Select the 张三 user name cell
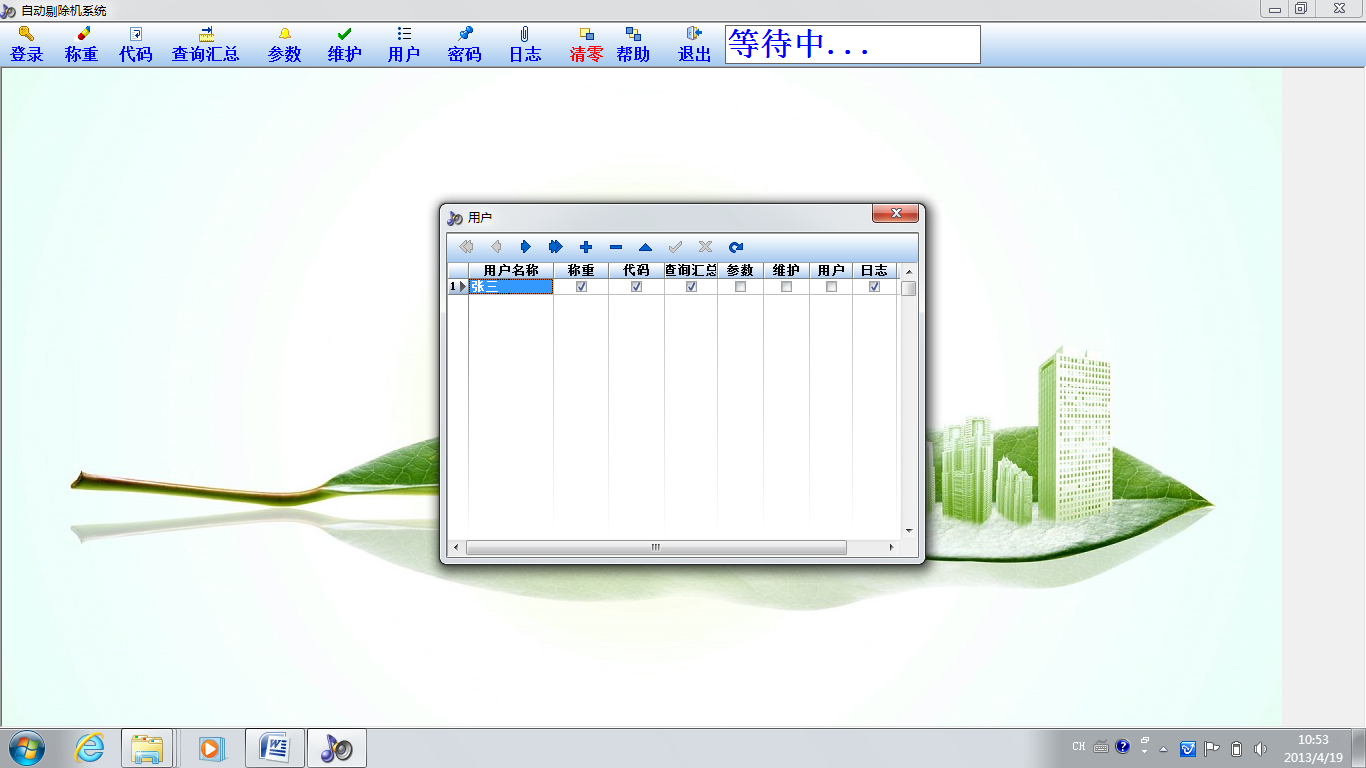 pyautogui.click(x=510, y=287)
